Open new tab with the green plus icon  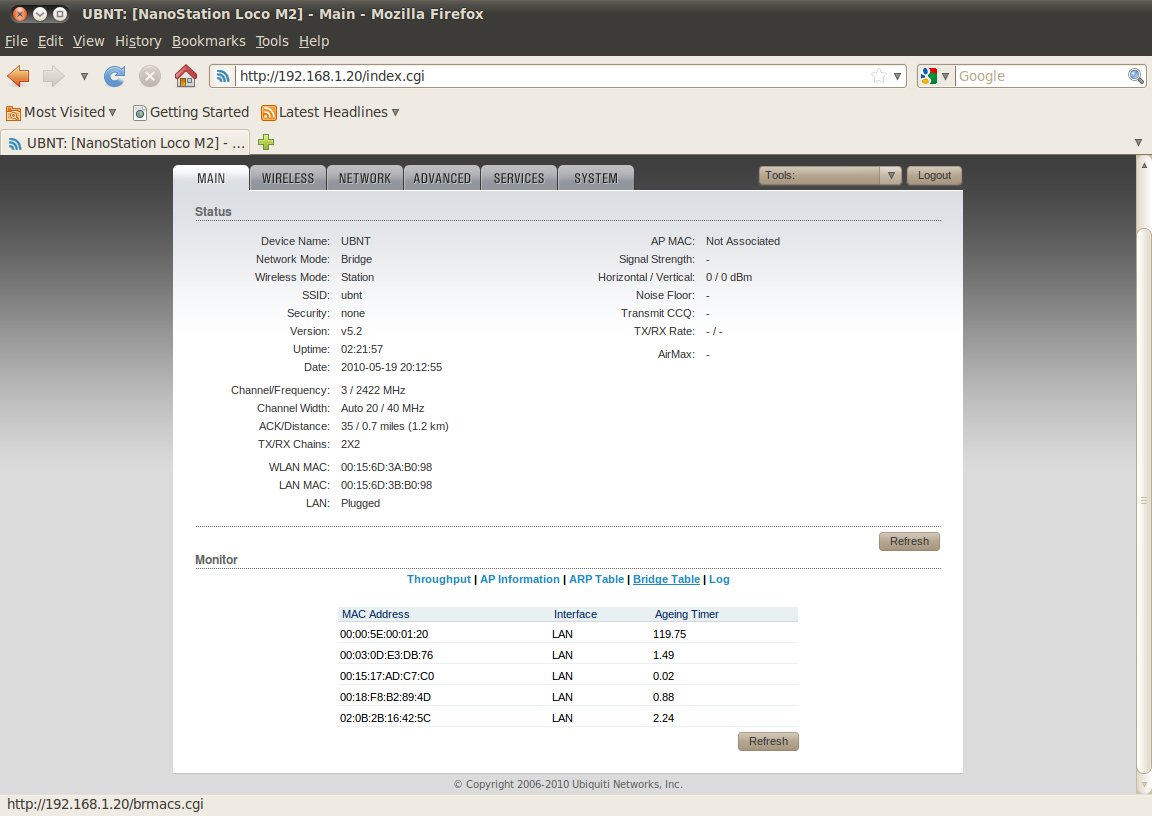point(266,142)
